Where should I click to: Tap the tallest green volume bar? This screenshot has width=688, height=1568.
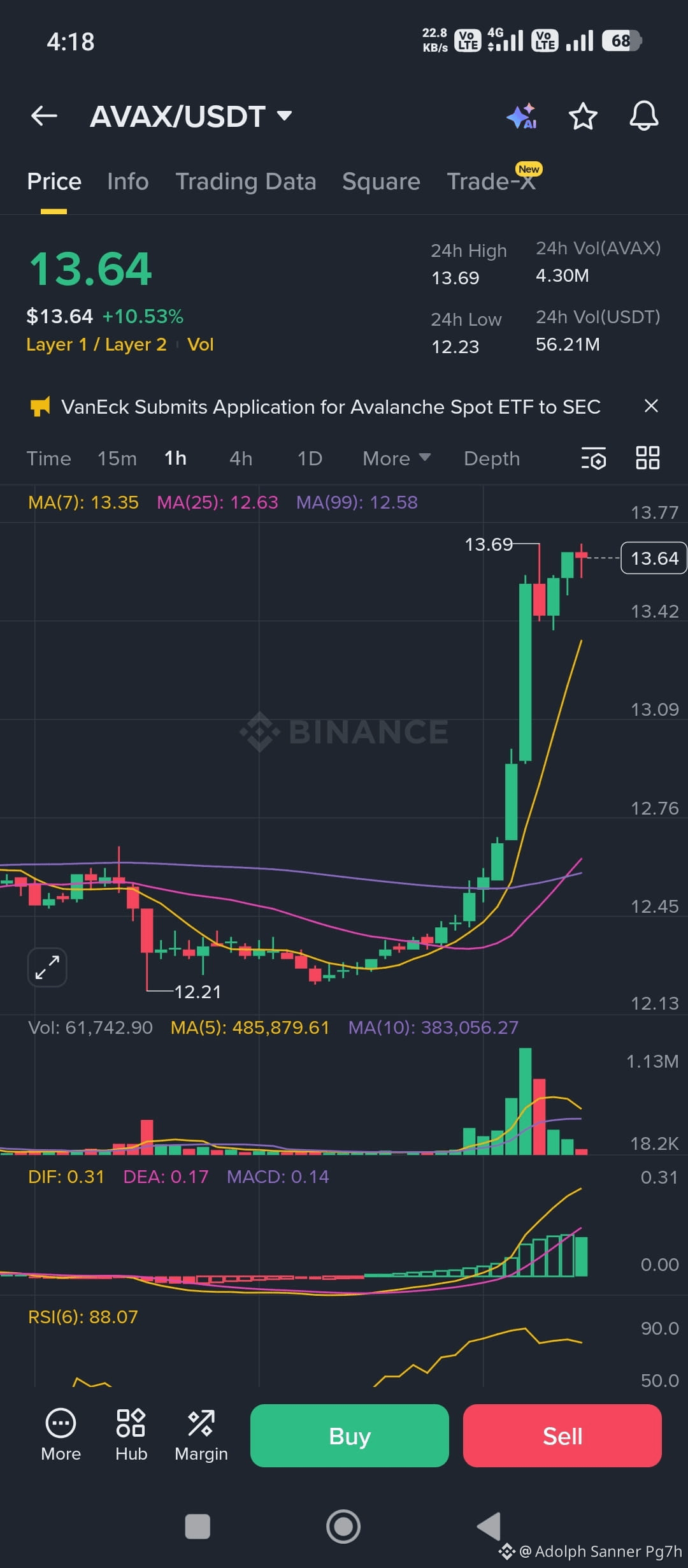[526, 1101]
